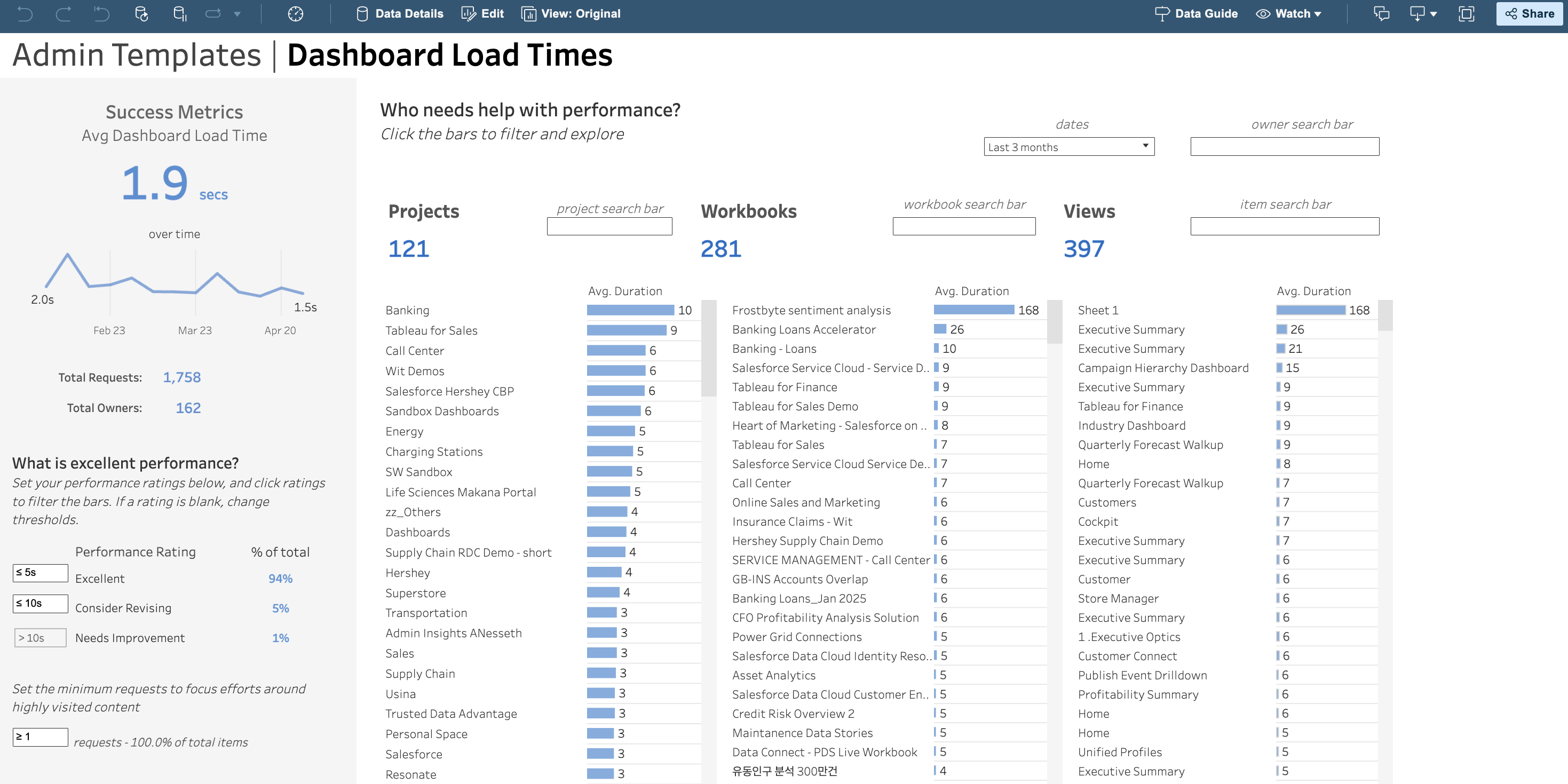The image size is (1568, 784).
Task: Open the Comments speech bubble icon
Action: [x=1381, y=13]
